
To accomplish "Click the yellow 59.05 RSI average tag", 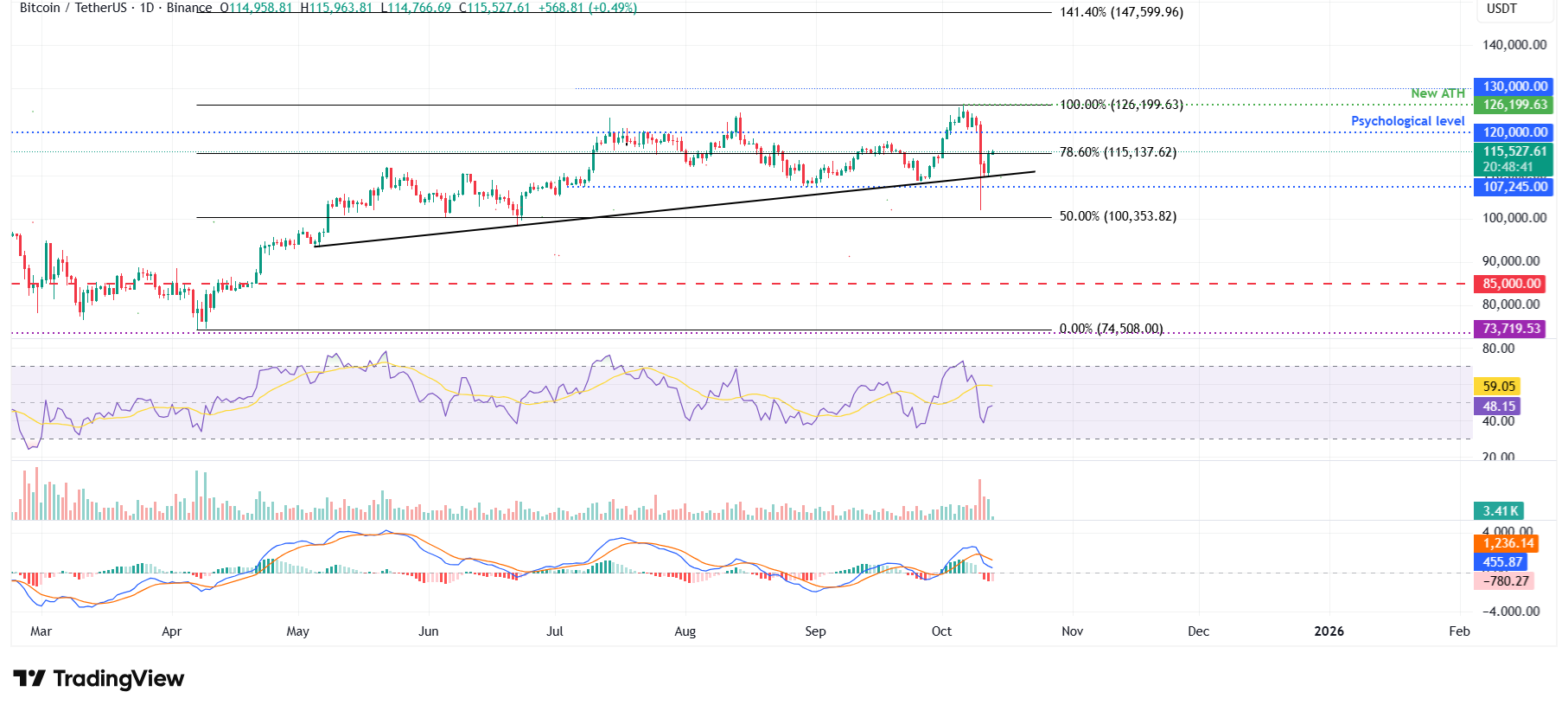I will [x=1499, y=387].
